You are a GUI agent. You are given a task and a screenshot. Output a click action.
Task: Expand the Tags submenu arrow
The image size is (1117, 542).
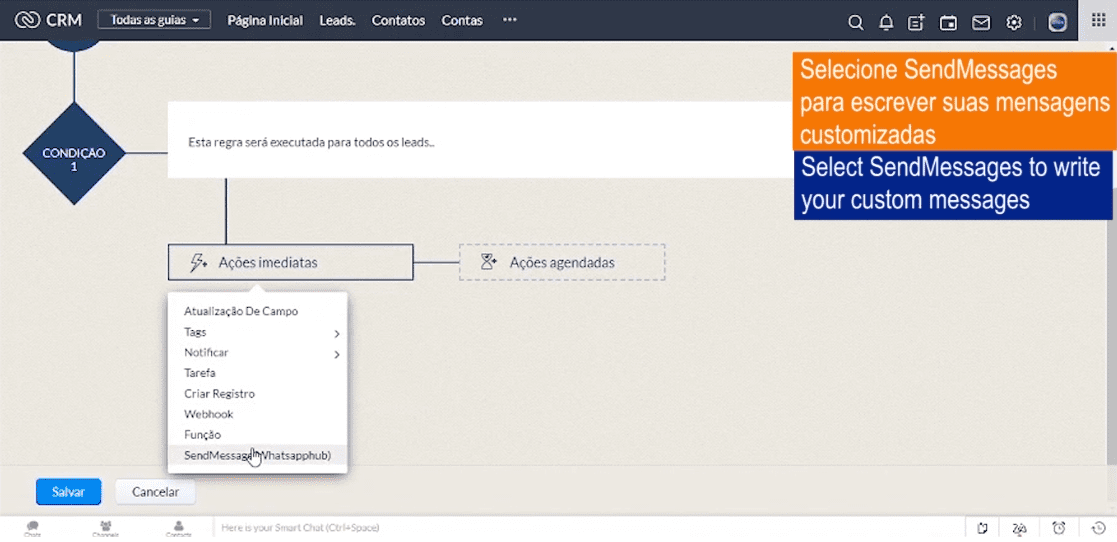click(337, 333)
